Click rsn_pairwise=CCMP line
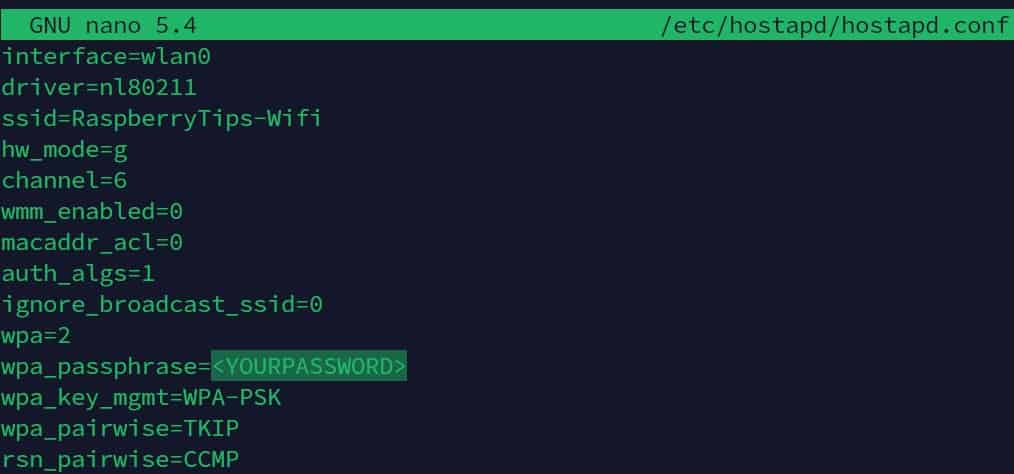Image resolution: width=1014 pixels, height=474 pixels. coord(120,460)
